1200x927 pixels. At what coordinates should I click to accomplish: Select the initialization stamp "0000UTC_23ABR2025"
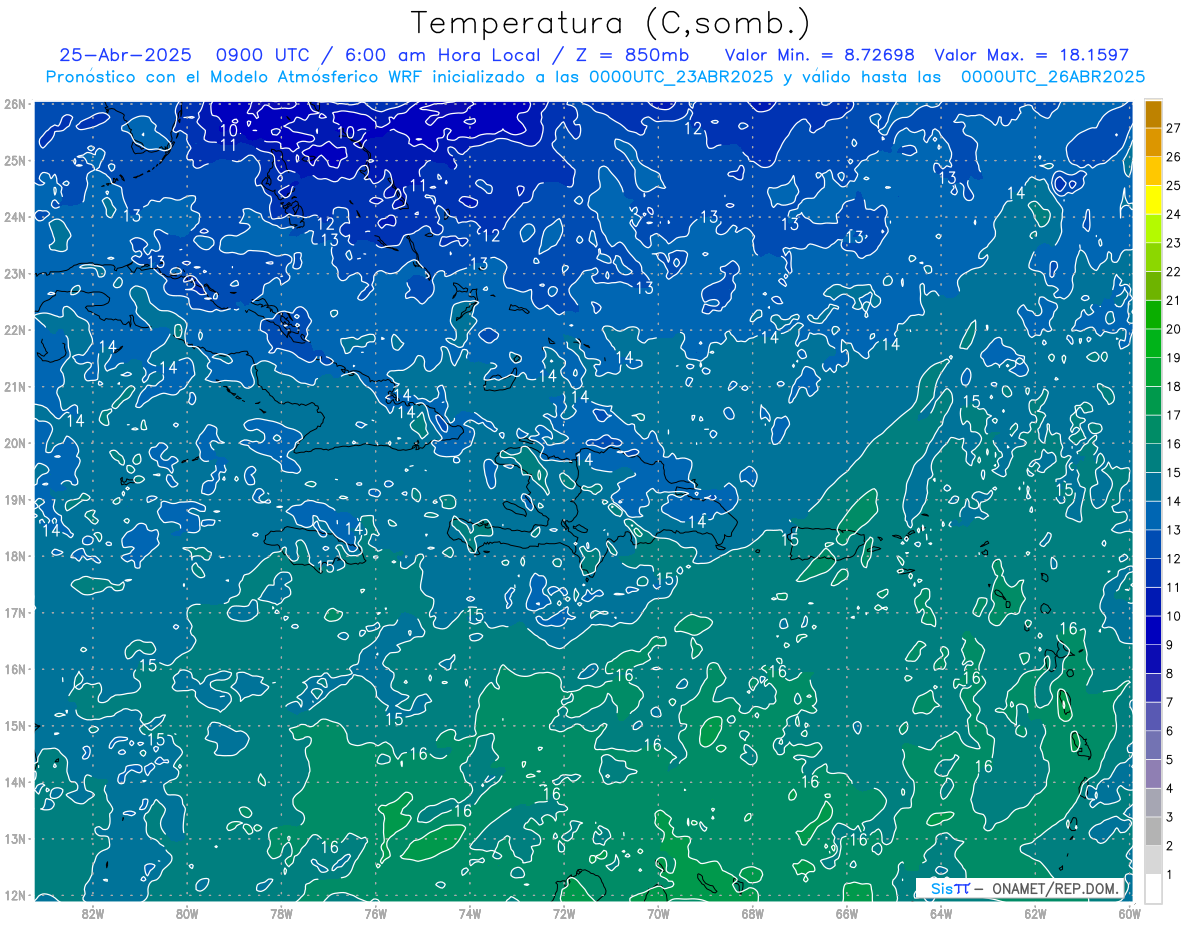click(681, 76)
